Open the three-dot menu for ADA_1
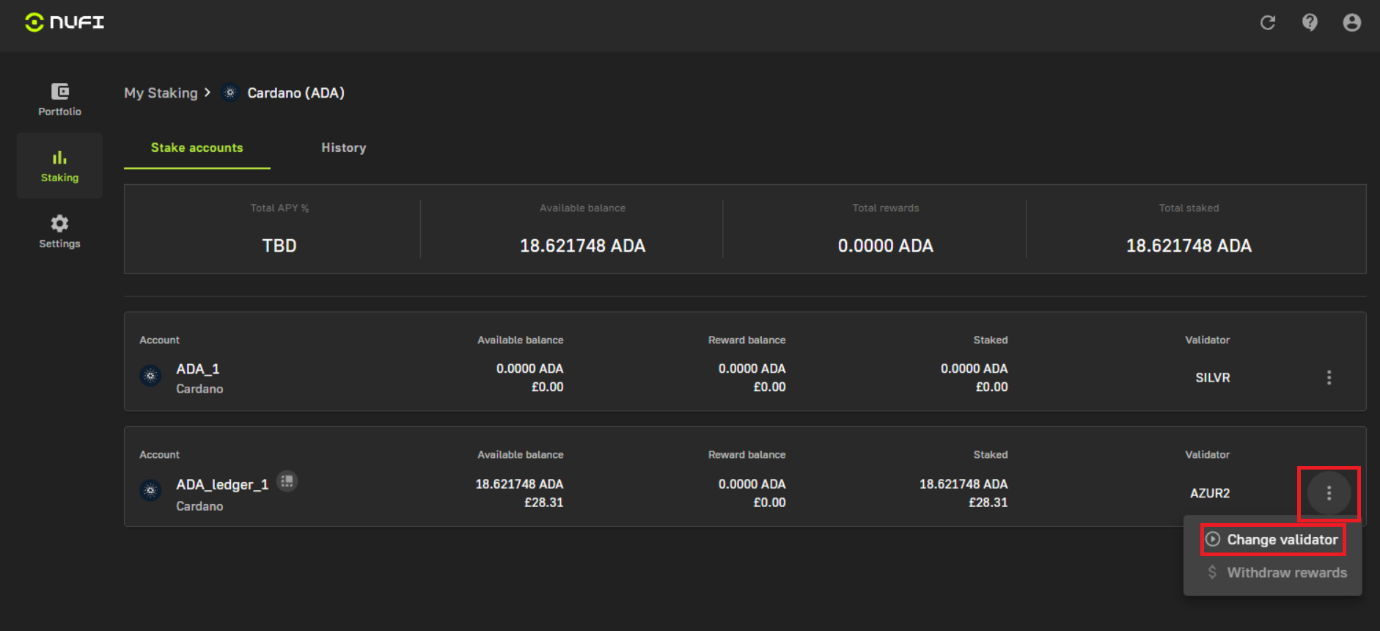1380x631 pixels. click(x=1329, y=377)
